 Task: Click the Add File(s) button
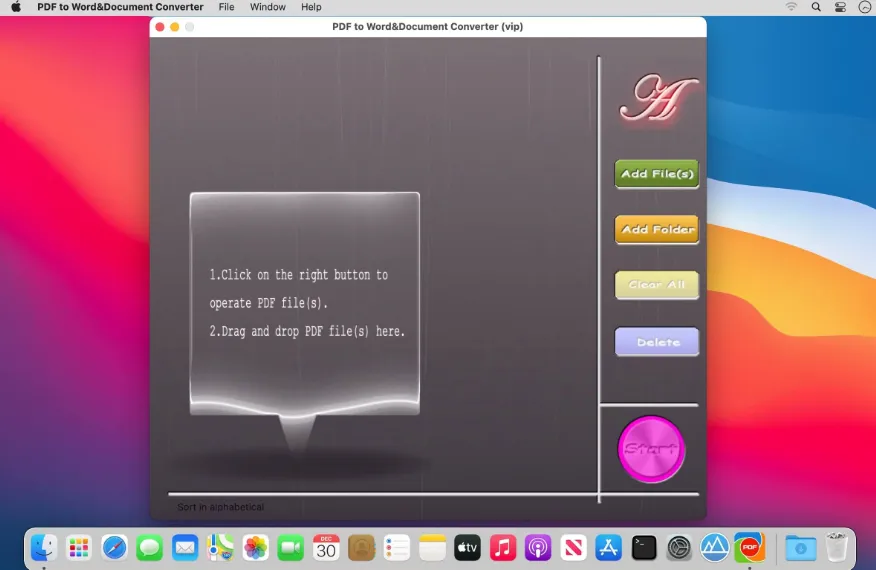click(656, 174)
